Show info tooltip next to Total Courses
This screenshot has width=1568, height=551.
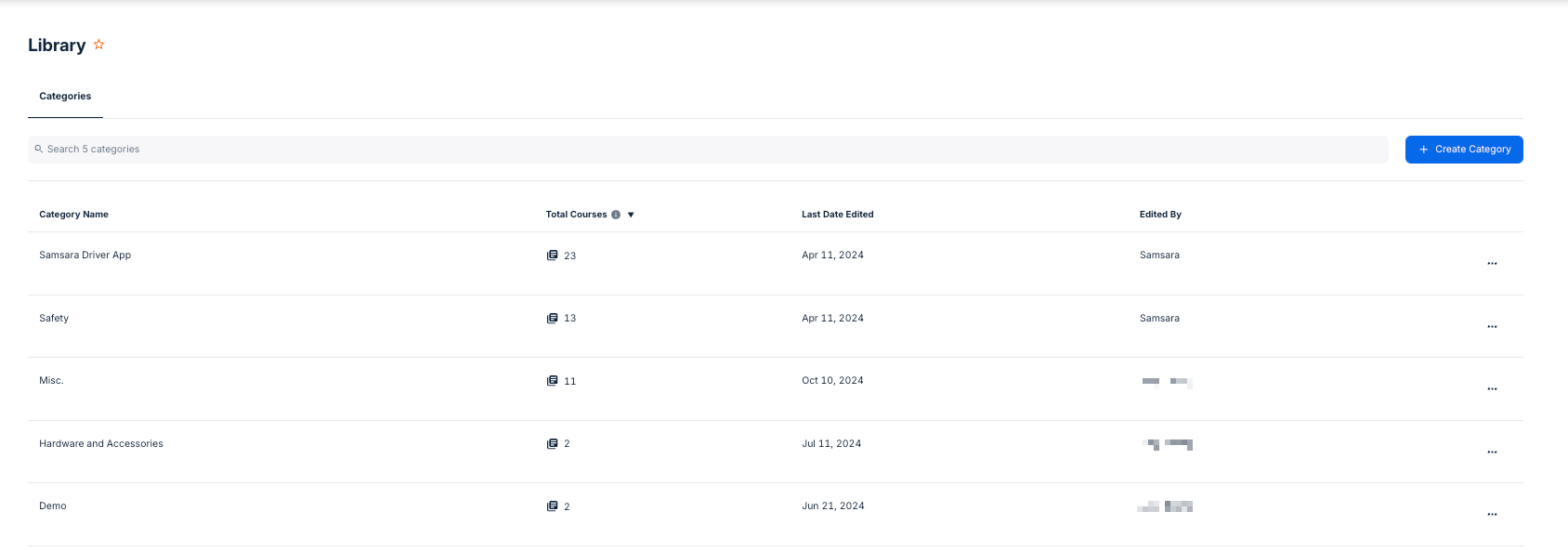coord(616,215)
